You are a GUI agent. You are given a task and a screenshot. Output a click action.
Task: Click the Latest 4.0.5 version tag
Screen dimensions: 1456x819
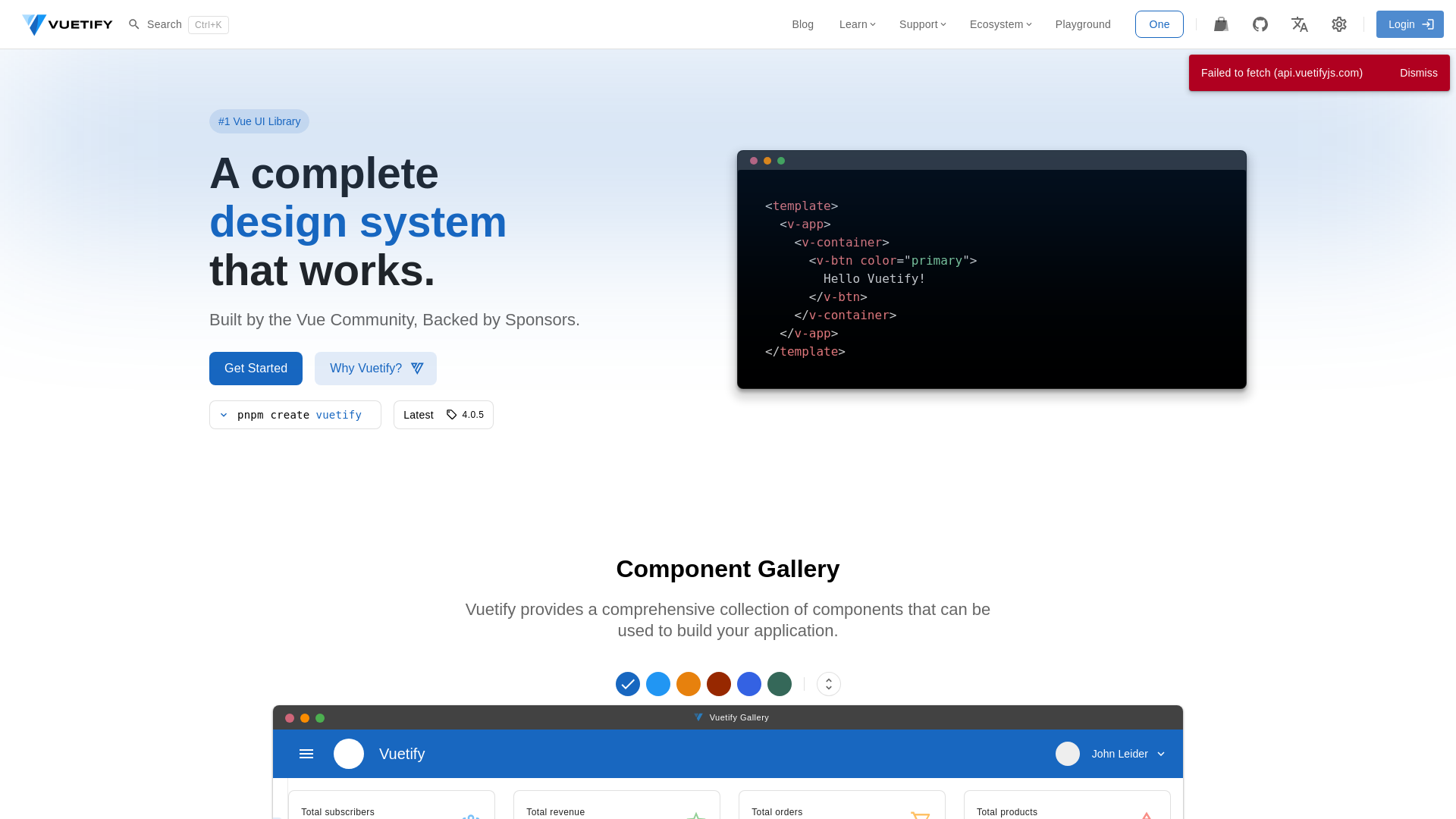(443, 415)
